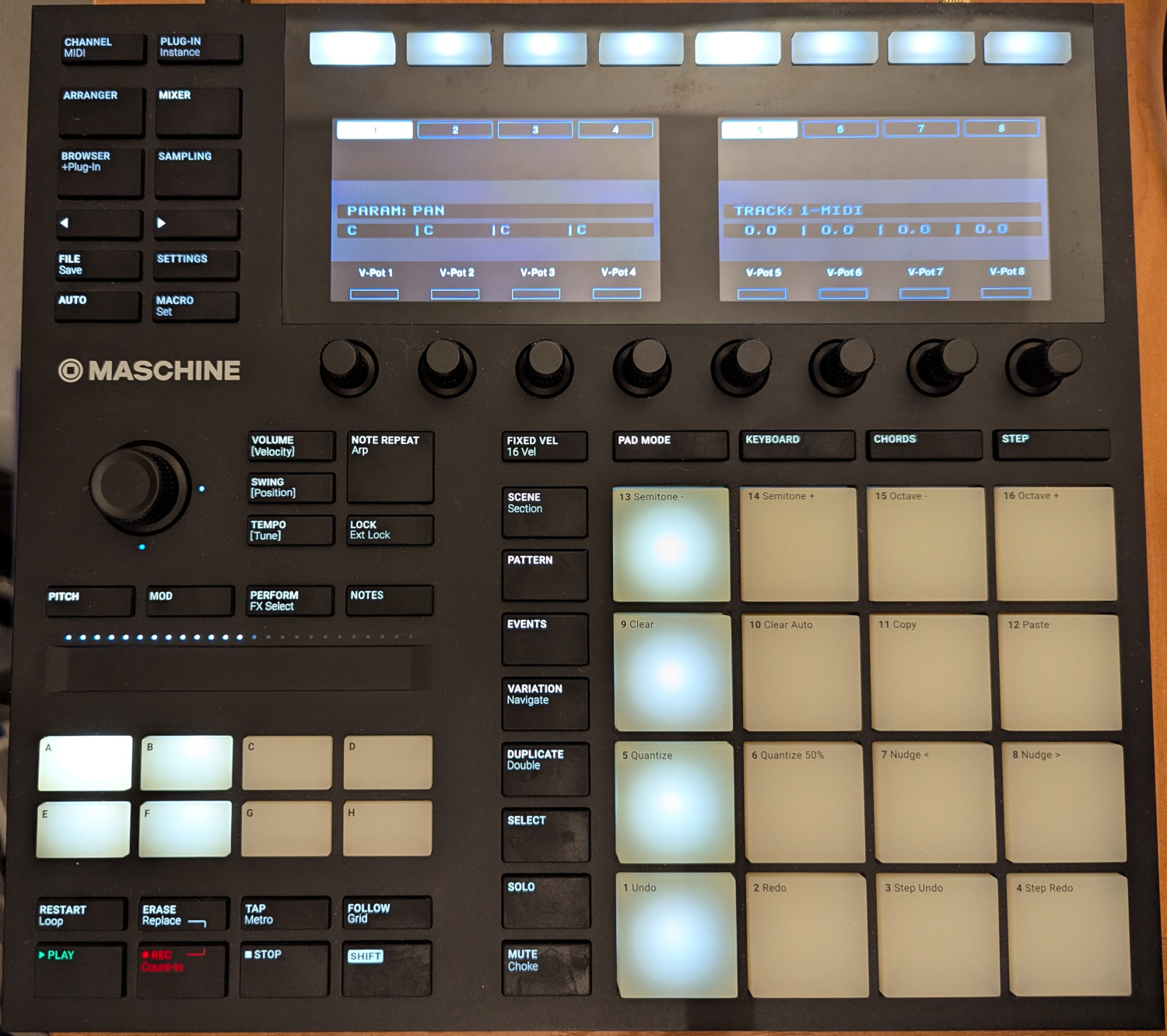
Task: Toggle FIXED VEL 16 Vel
Action: pos(545,446)
